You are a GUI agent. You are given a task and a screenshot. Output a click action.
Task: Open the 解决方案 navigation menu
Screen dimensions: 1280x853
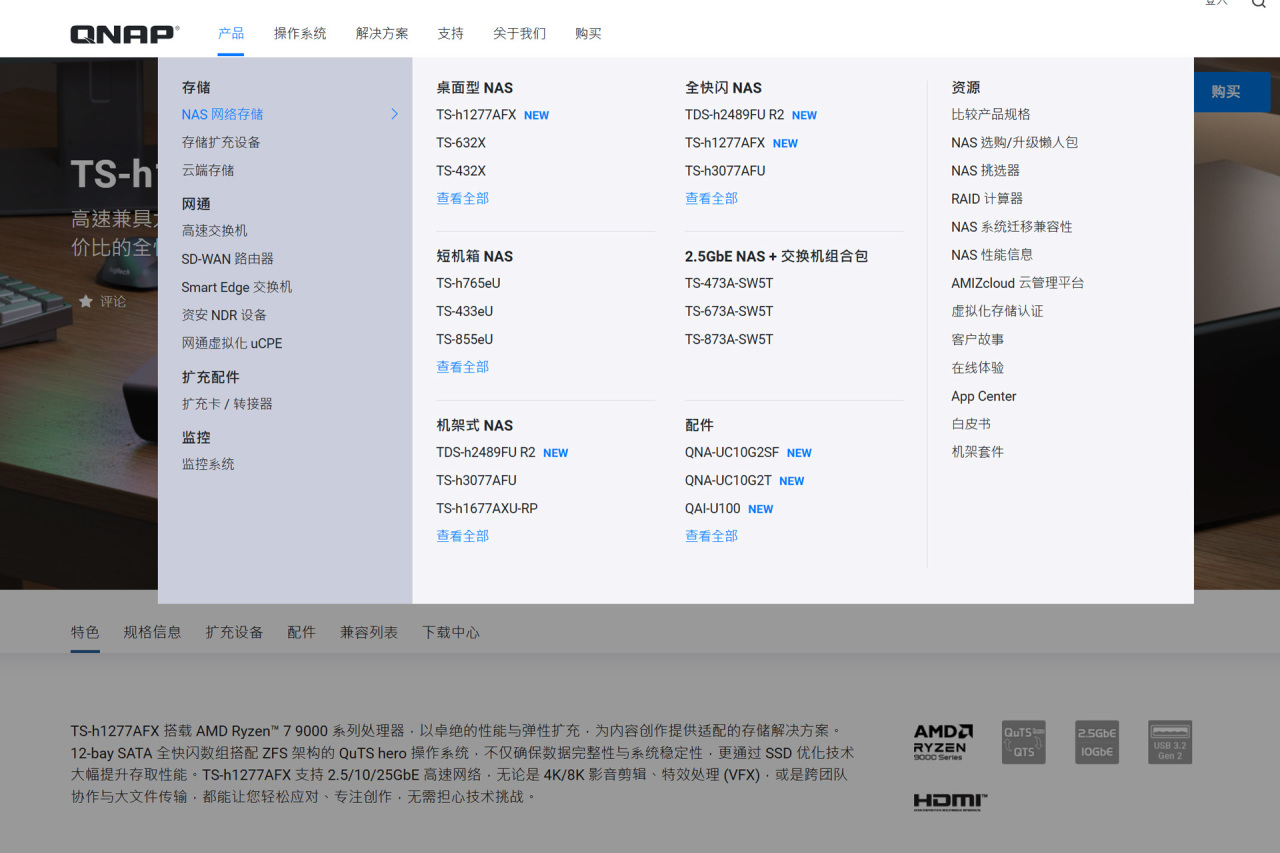point(382,33)
